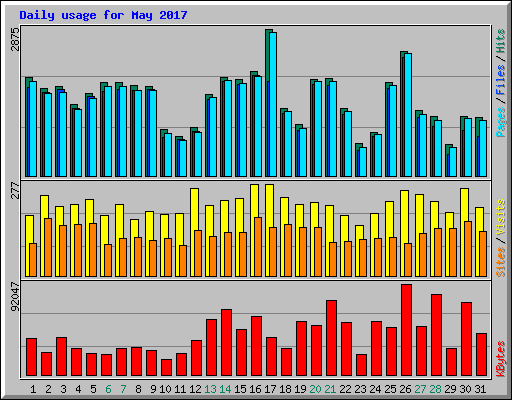Click the cyan pages bar for day 1
Screen dimensions: 512x400
(33, 129)
